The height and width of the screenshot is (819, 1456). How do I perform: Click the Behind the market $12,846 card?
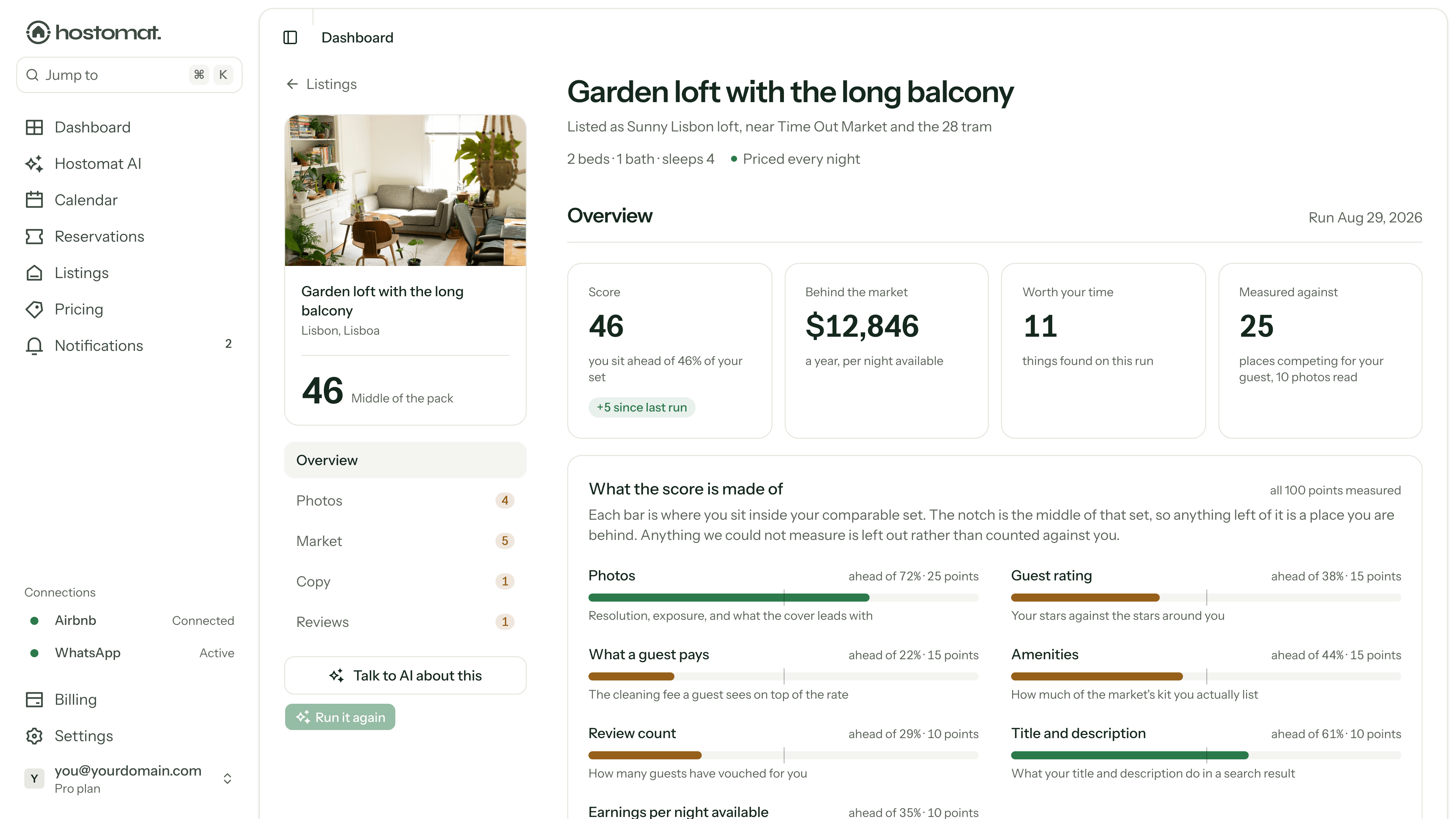click(886, 351)
